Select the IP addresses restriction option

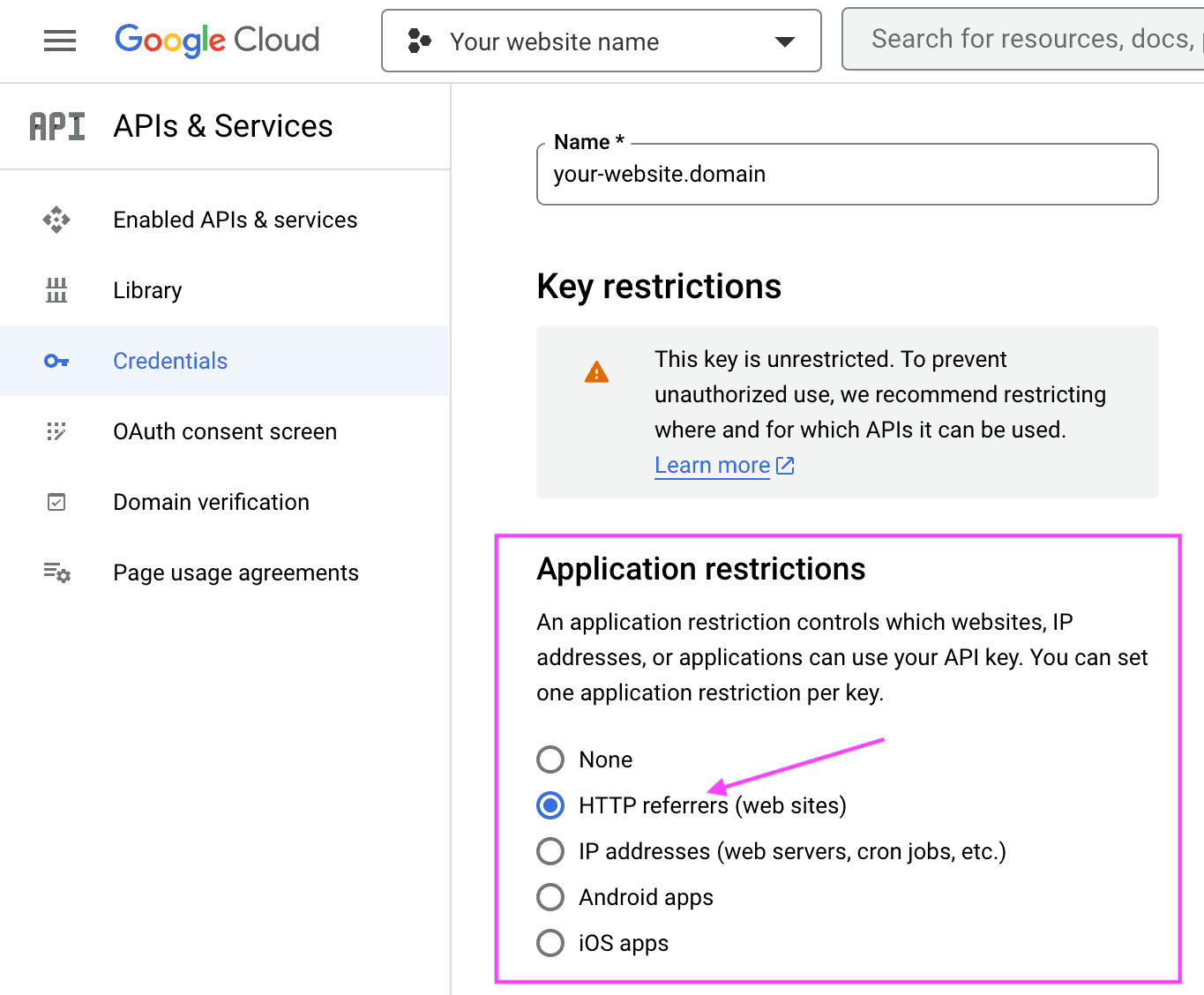click(550, 851)
